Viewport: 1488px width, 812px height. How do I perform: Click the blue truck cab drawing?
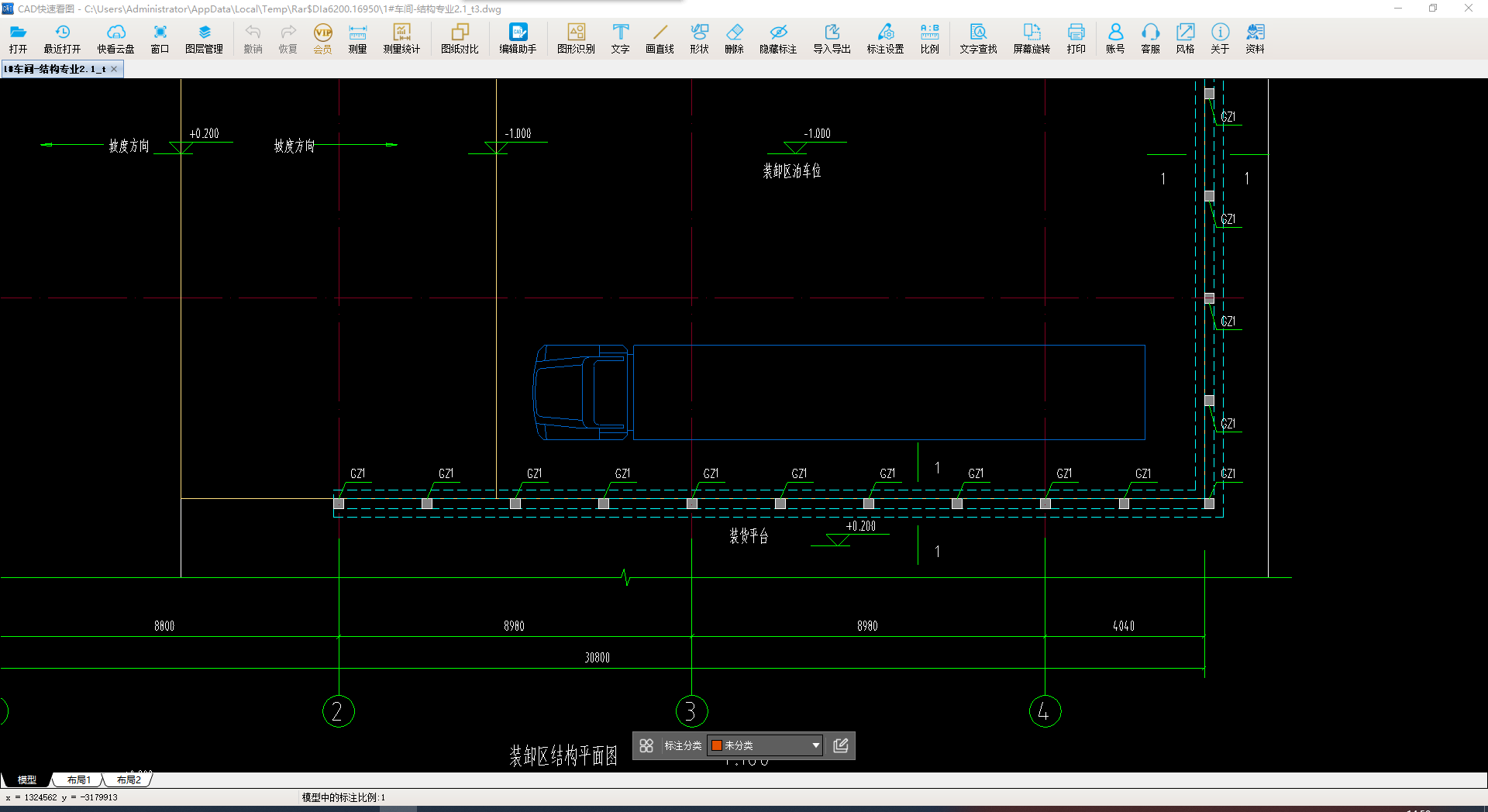(x=581, y=392)
